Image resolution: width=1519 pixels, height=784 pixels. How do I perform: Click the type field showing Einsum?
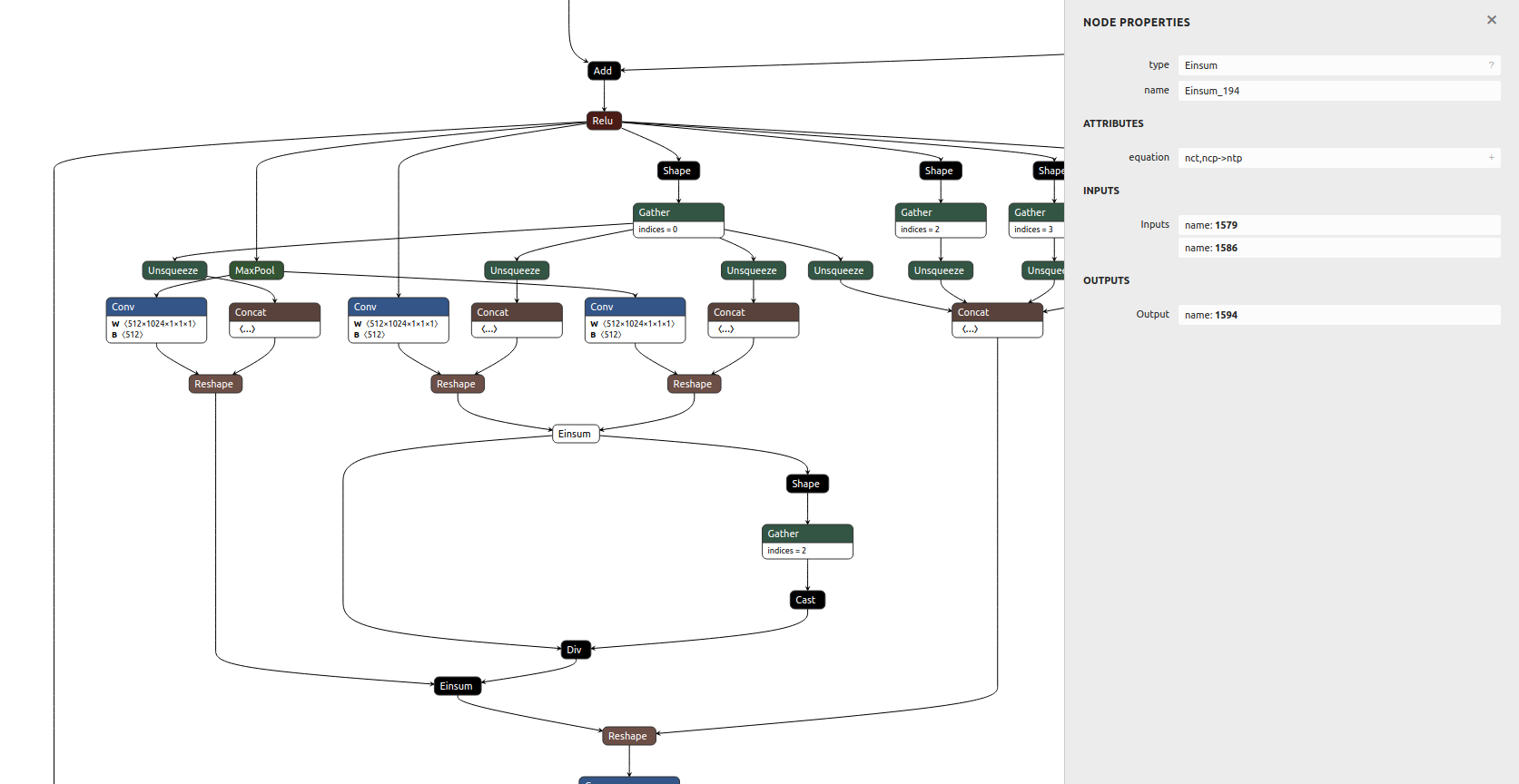1330,65
